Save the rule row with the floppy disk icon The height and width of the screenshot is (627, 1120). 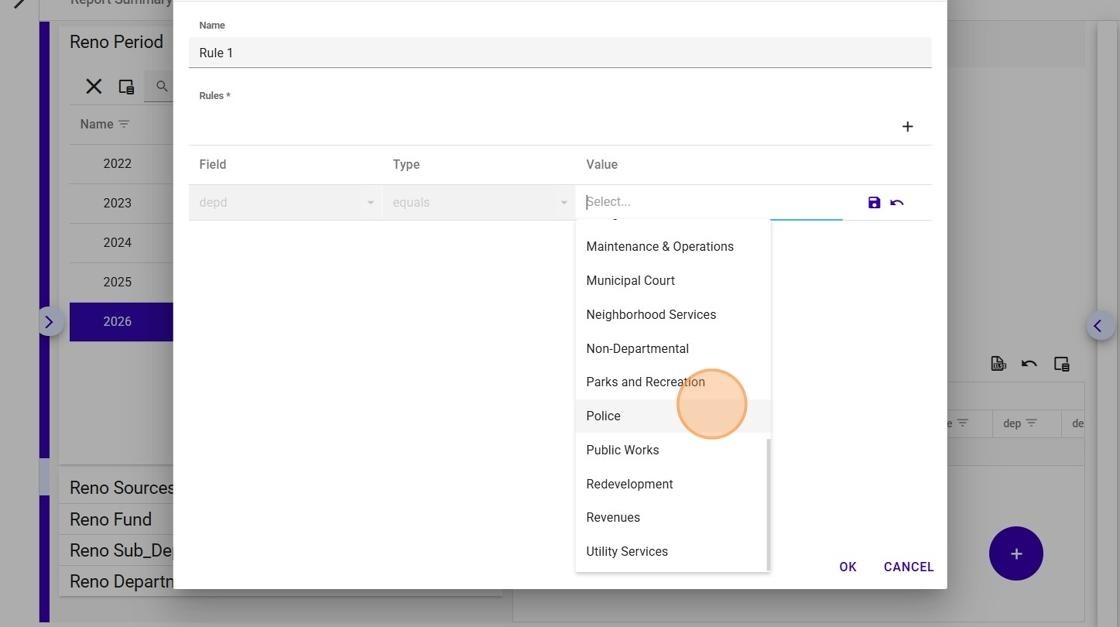click(x=874, y=203)
